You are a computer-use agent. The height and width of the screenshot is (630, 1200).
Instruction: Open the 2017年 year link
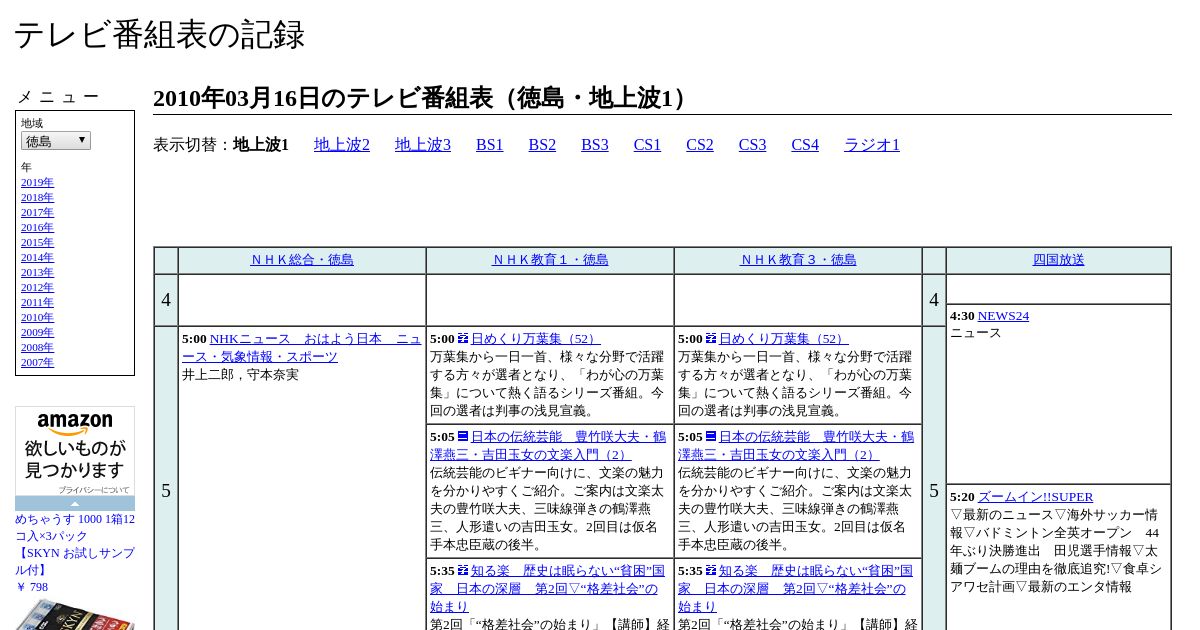(37, 213)
